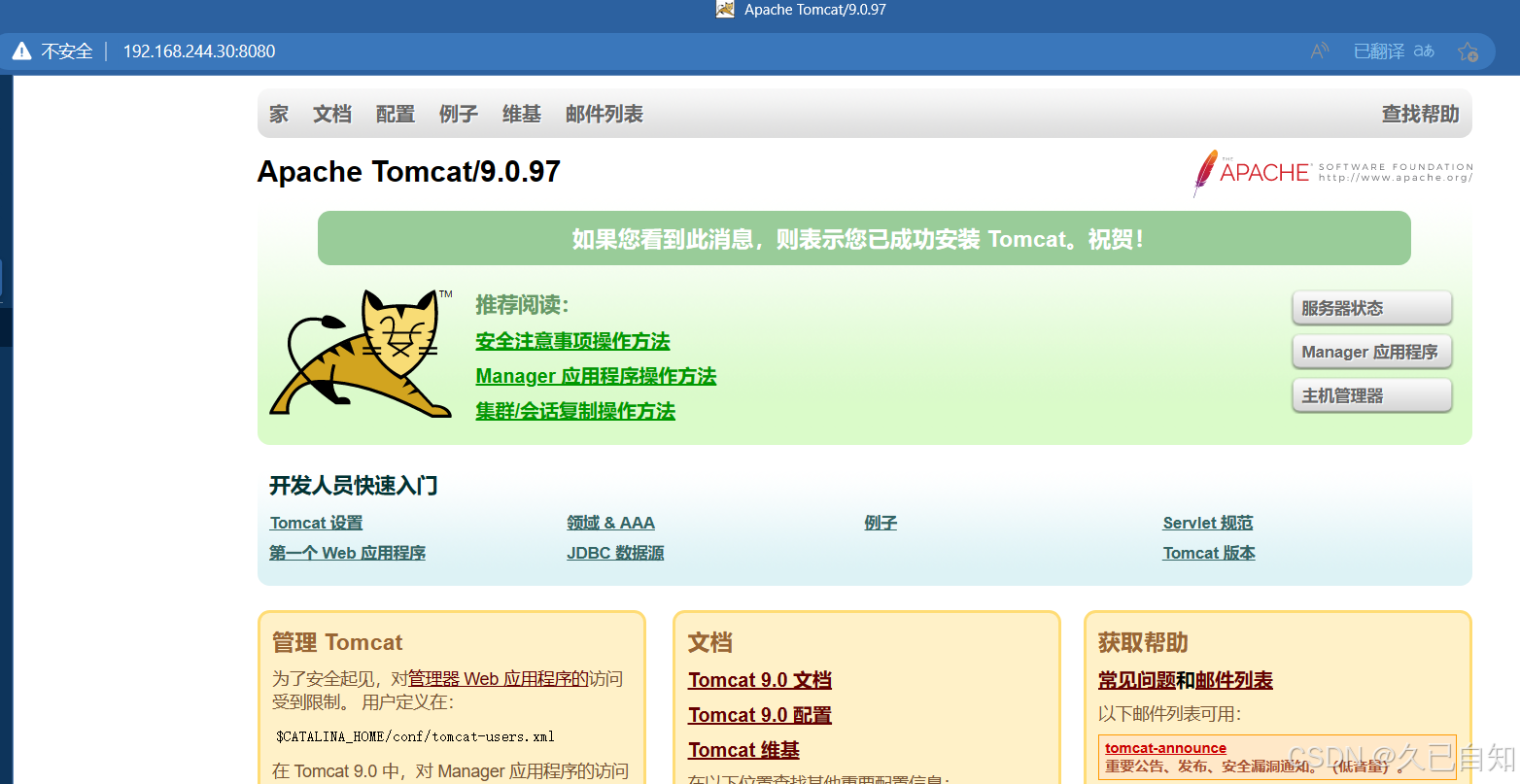The width and height of the screenshot is (1520, 784).
Task: Open the "安全注意事项操作方法" link
Action: click(x=571, y=341)
